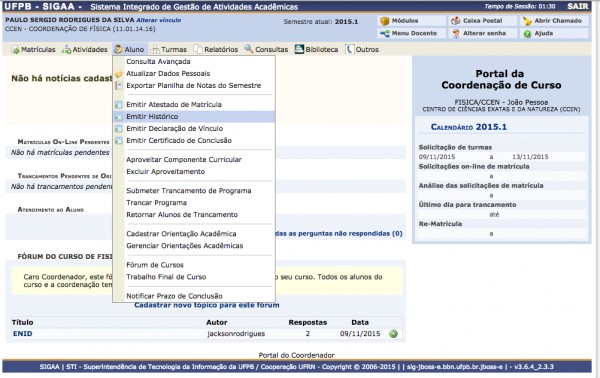
Task: Click the Outros phone icon
Action: (349, 49)
